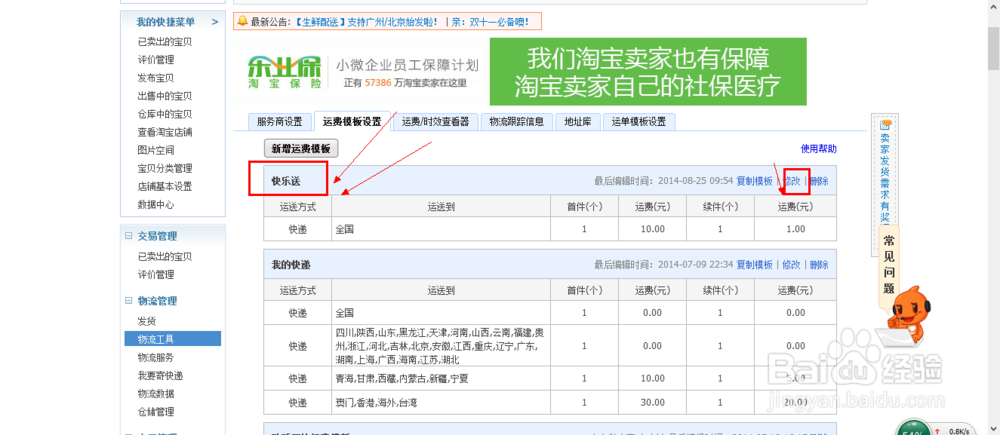Switch to 服务商设置 tab
Screen dimensions: 1000x435
pos(280,122)
